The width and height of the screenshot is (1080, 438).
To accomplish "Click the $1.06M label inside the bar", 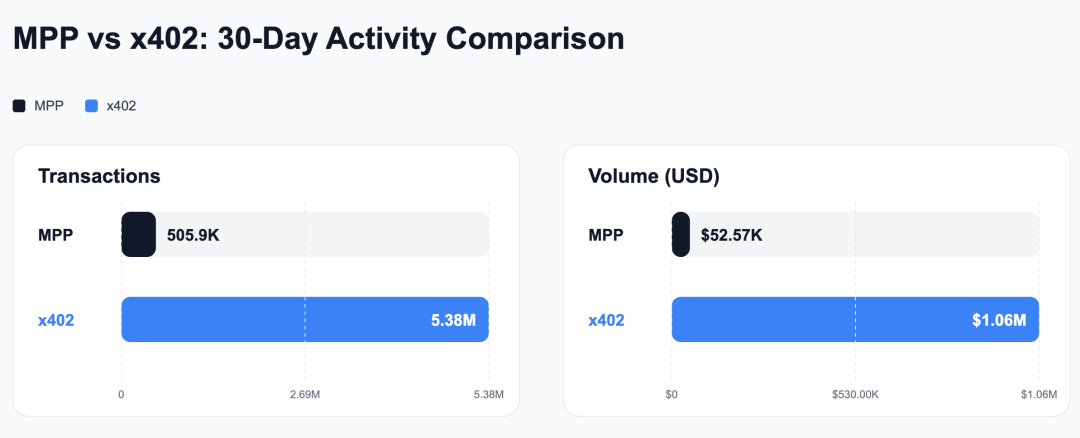I will click(x=999, y=320).
